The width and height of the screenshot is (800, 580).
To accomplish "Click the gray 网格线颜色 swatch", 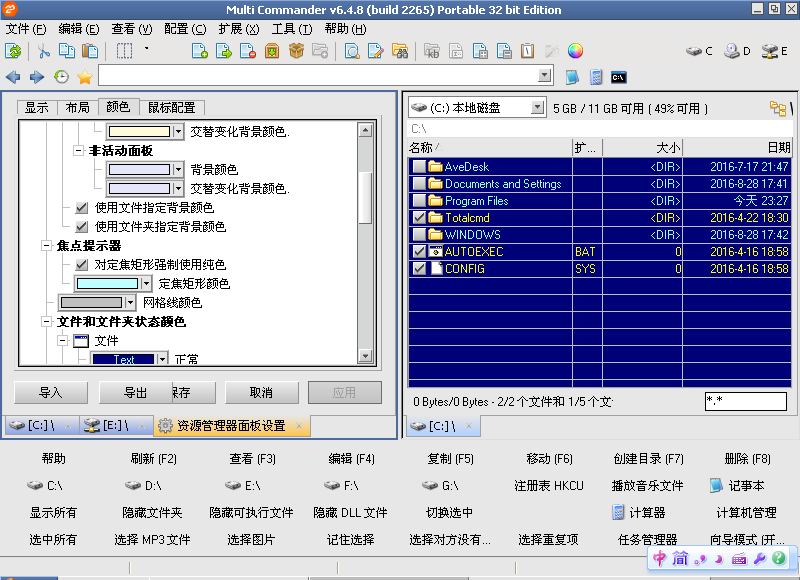I will point(91,302).
